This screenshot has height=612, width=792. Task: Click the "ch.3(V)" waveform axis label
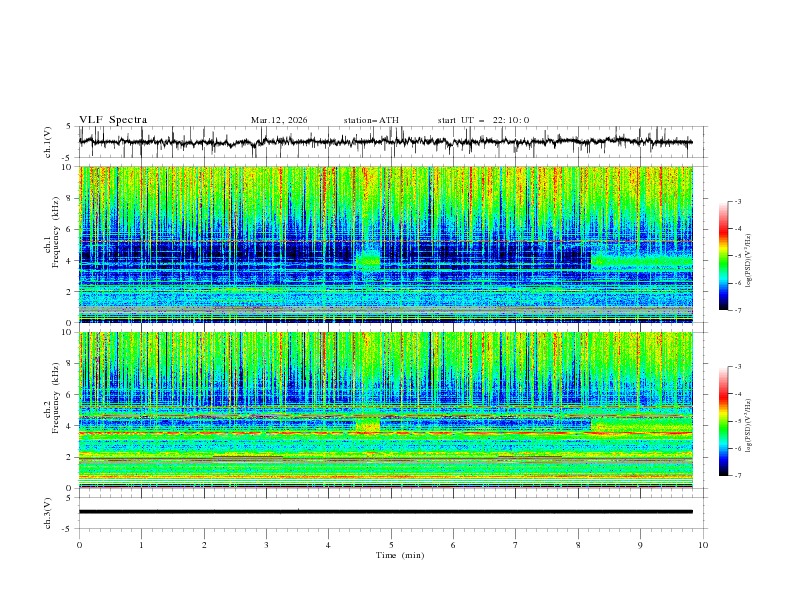pyautogui.click(x=47, y=513)
